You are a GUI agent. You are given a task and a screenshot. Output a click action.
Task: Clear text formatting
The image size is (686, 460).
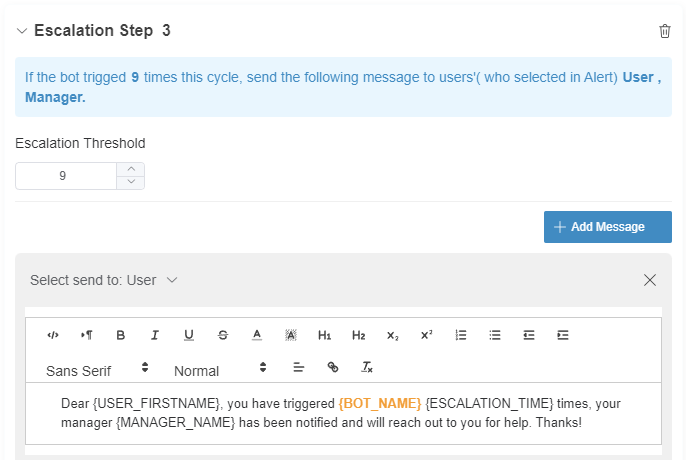click(367, 368)
